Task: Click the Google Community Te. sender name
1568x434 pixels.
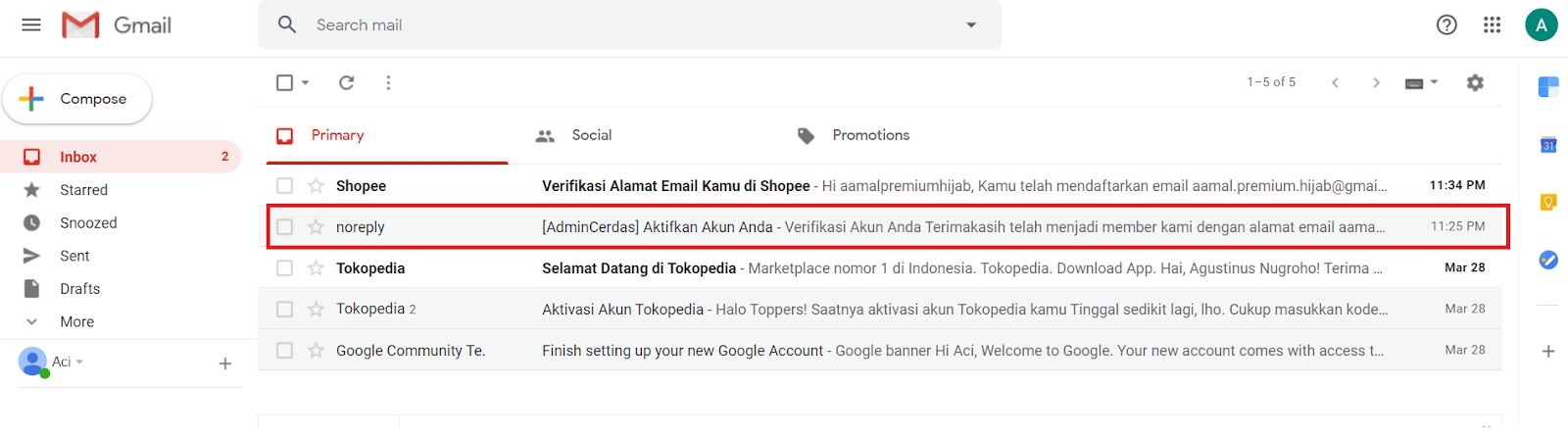Action: pos(411,350)
